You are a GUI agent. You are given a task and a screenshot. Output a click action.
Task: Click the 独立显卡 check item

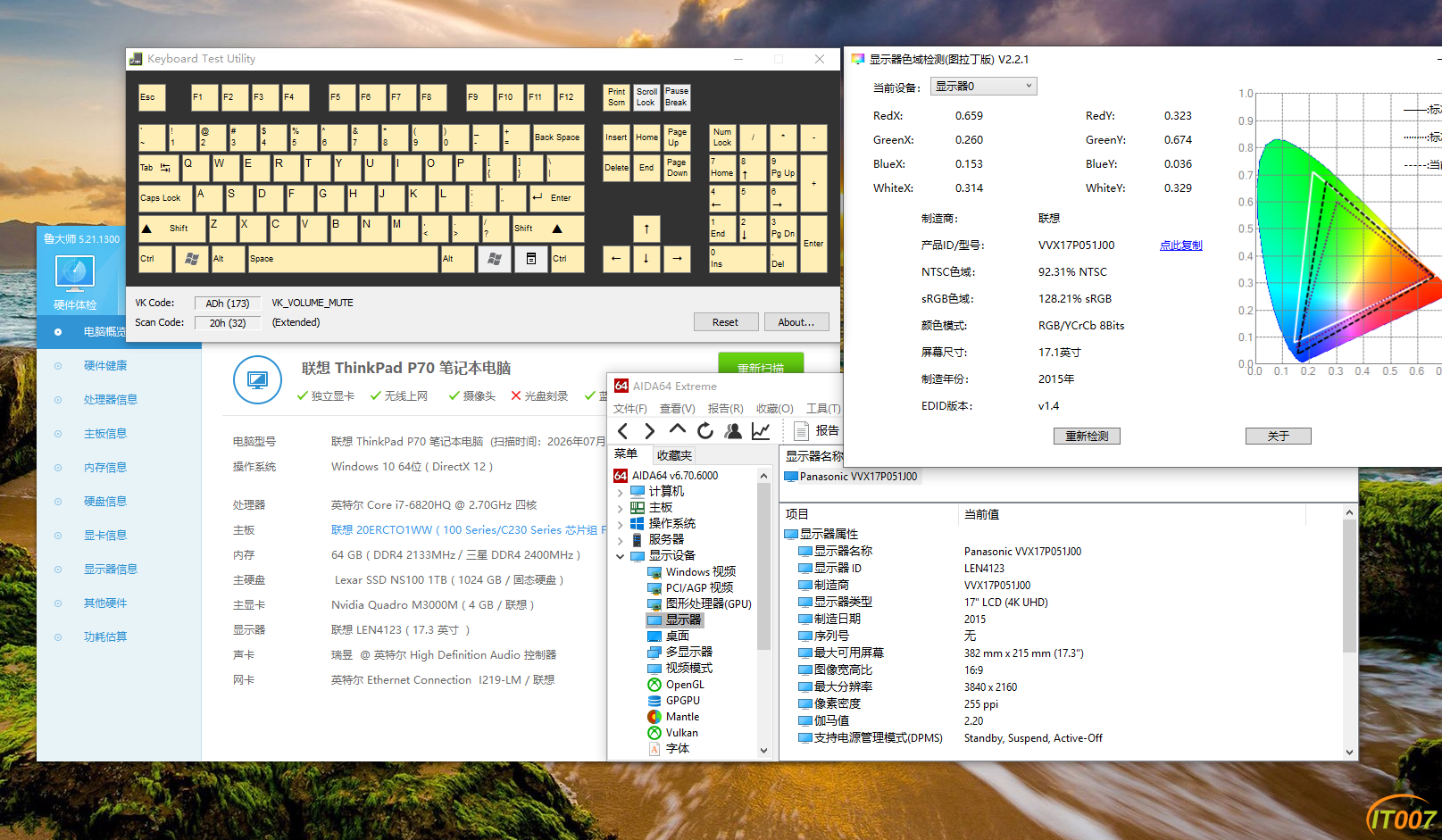point(326,395)
